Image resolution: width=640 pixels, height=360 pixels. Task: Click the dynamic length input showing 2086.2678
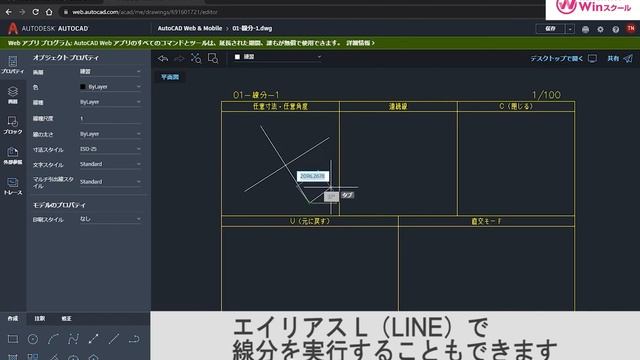click(313, 176)
